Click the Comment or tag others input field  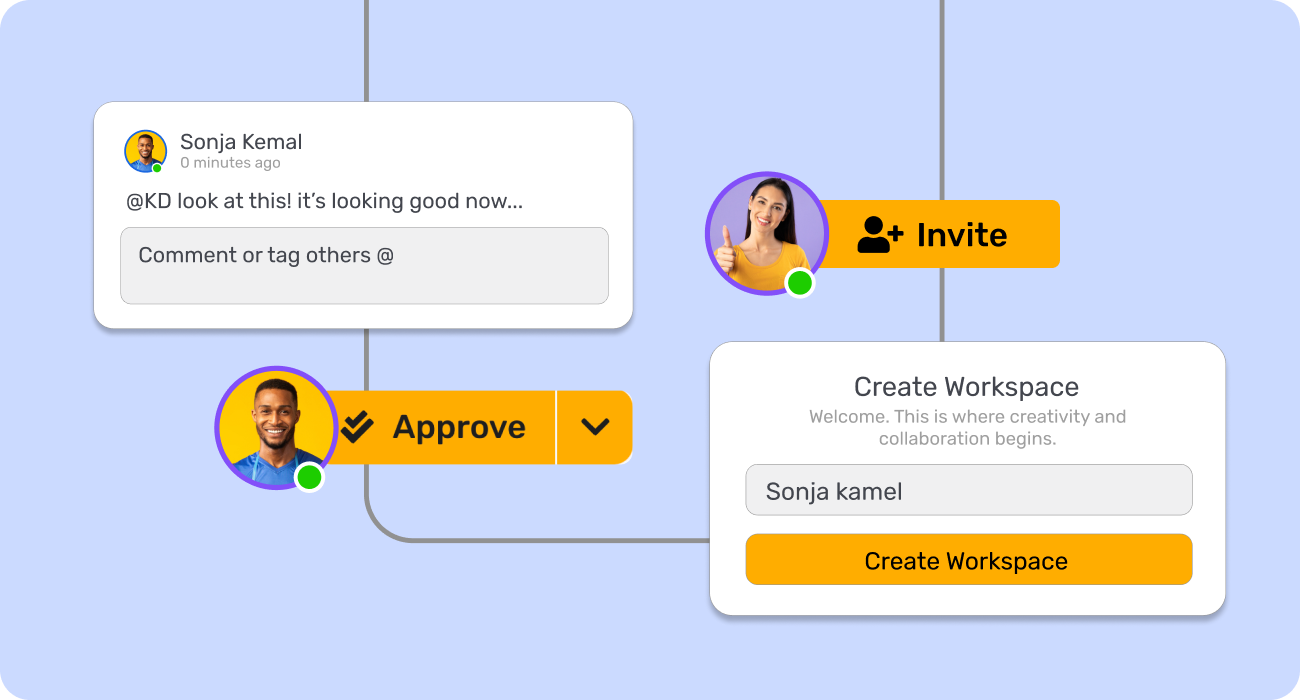(x=364, y=265)
